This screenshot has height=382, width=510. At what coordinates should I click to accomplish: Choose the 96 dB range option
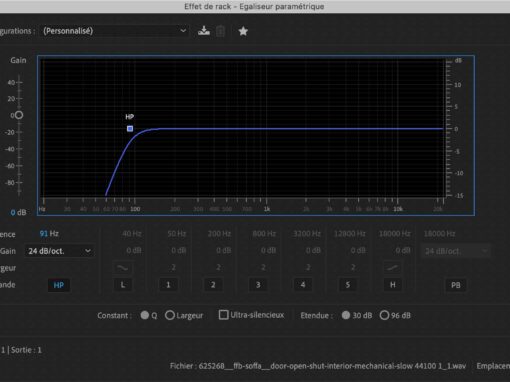[384, 315]
